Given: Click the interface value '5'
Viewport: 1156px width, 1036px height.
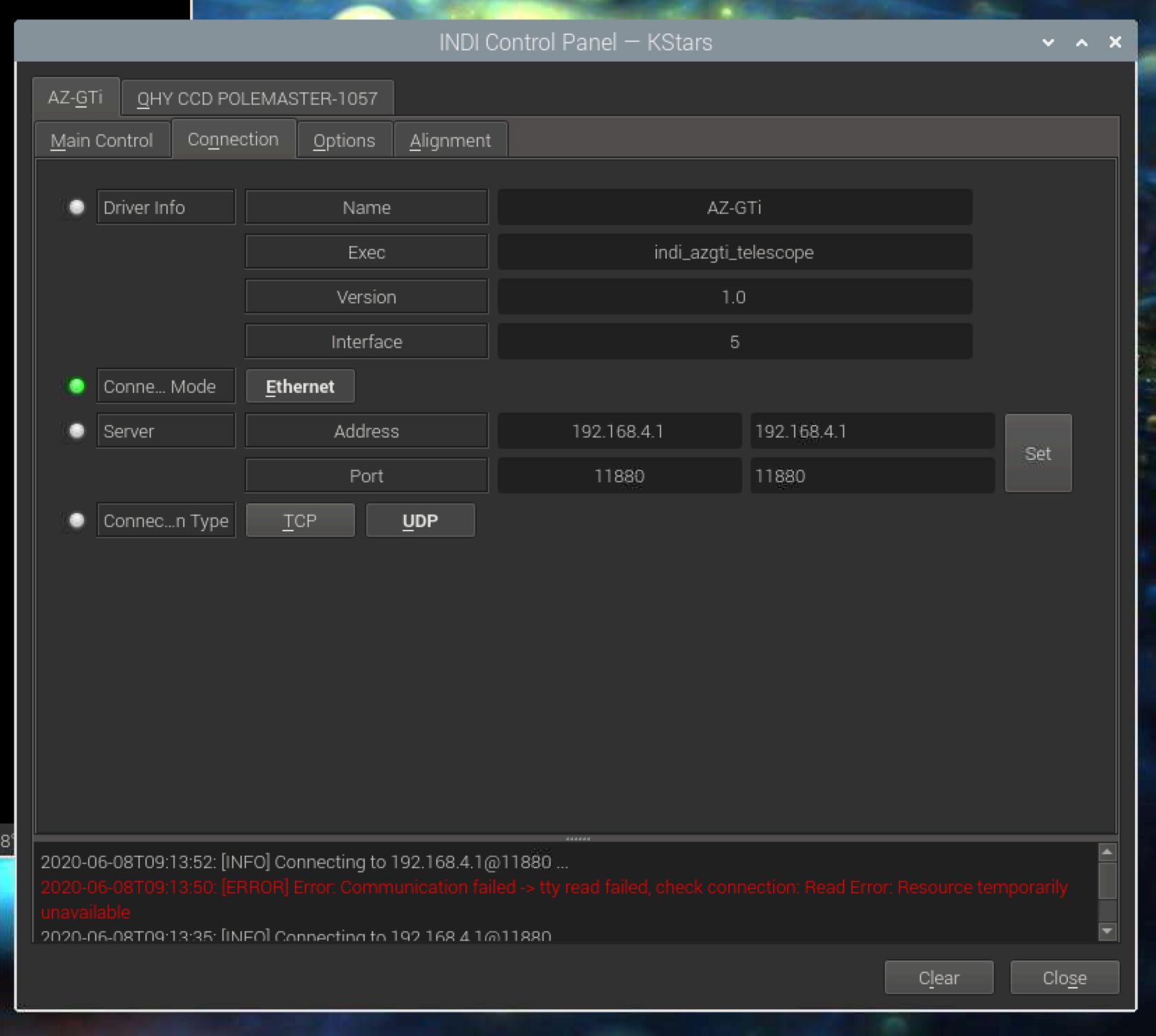Looking at the screenshot, I should click(735, 342).
